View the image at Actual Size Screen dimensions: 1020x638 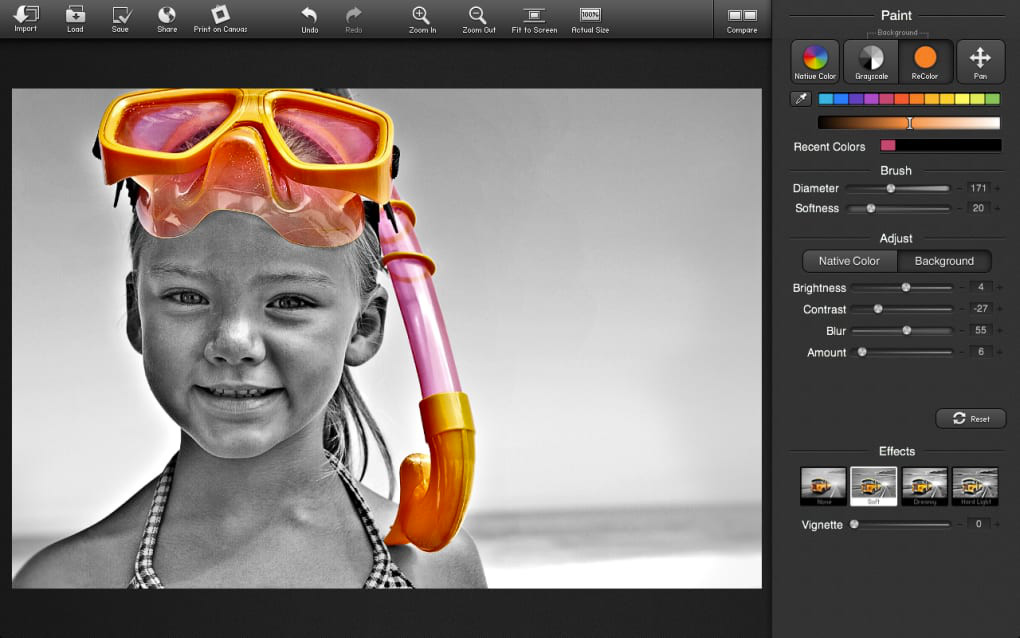pos(590,18)
